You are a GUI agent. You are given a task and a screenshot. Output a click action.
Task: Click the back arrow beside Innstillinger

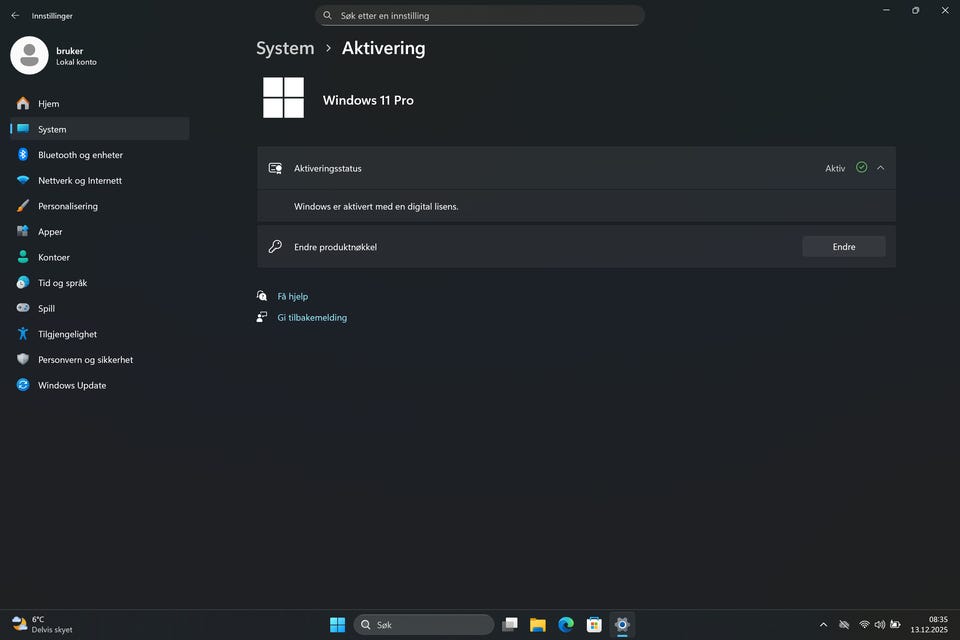15,16
